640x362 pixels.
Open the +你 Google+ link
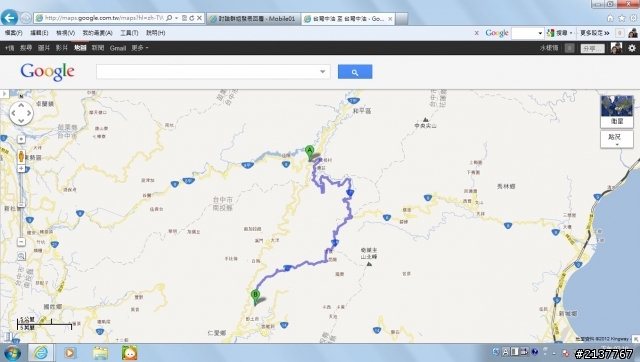click(9, 48)
